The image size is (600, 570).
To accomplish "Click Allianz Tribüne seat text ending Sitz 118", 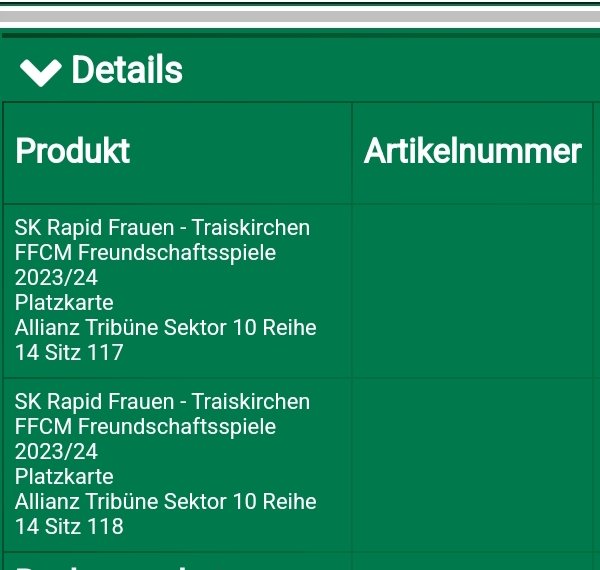I will click(165, 502).
